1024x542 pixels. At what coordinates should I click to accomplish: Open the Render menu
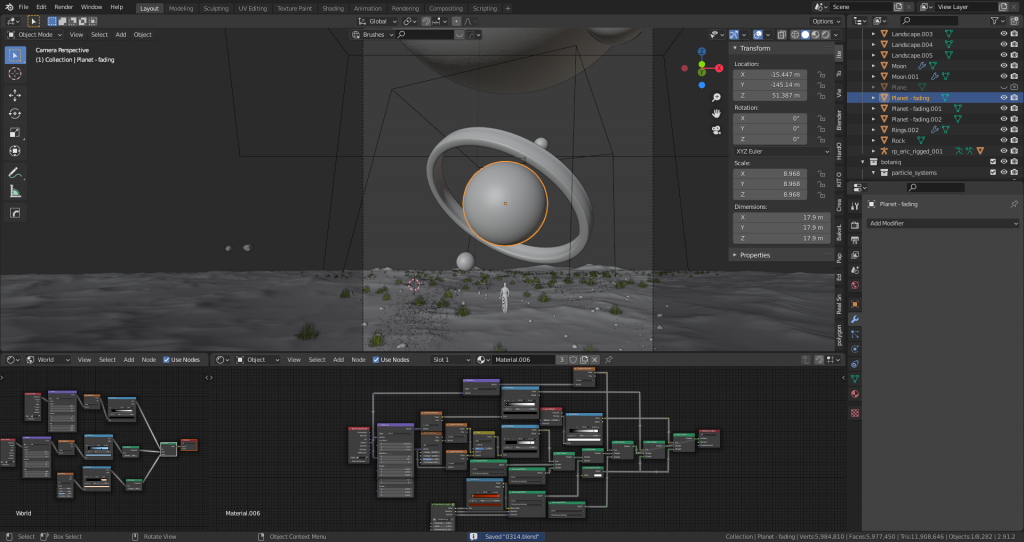click(63, 7)
